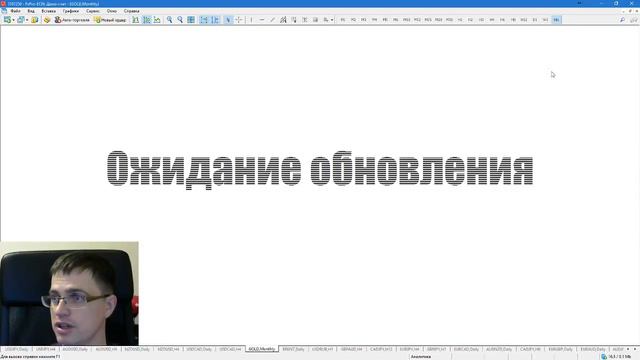Switch to the USDRUB,H1 chart tab
Image resolution: width=640 pixels, height=360 pixels.
(x=322, y=349)
